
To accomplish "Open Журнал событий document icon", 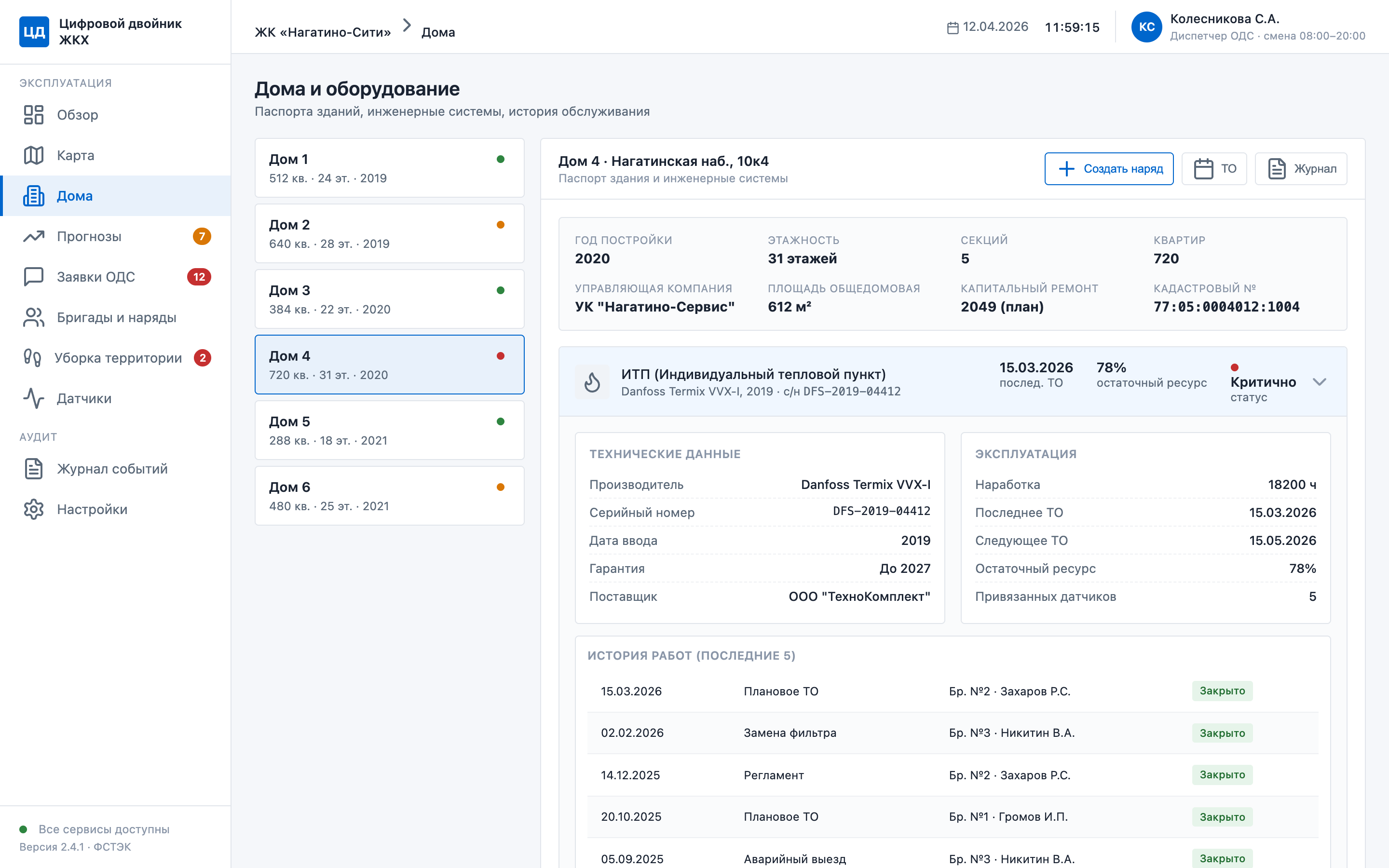I will (34, 468).
